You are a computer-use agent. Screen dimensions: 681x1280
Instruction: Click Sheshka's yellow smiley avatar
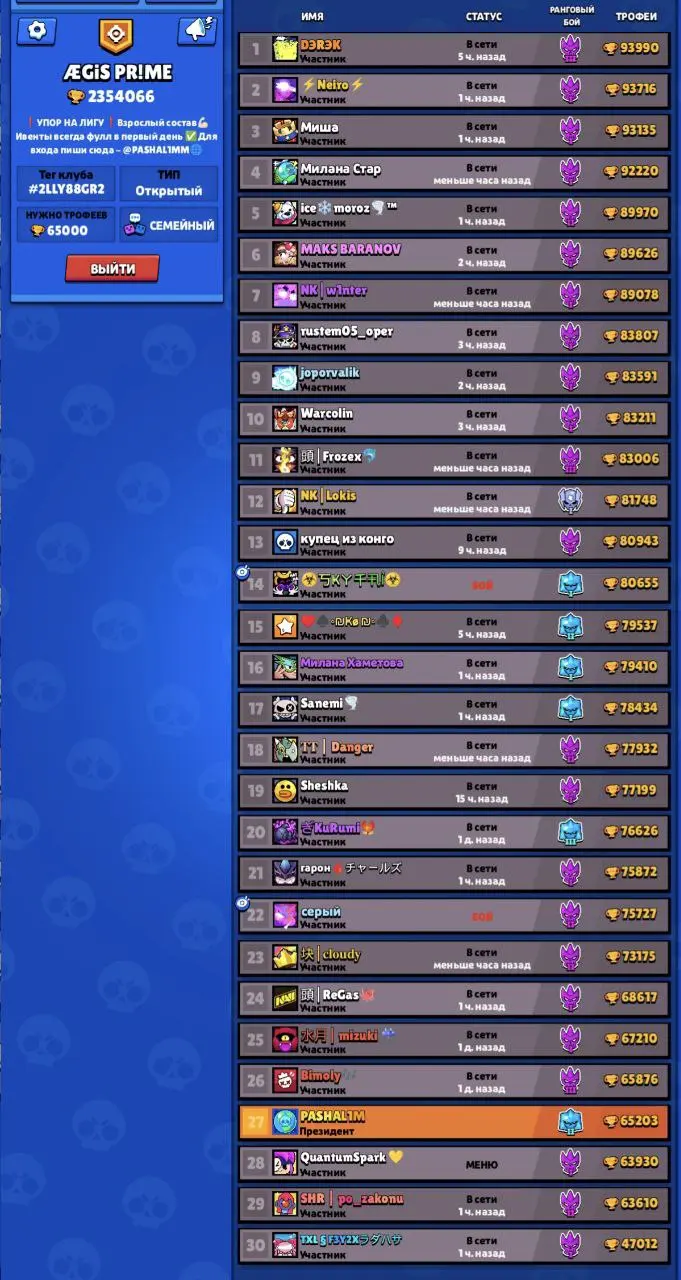point(285,789)
